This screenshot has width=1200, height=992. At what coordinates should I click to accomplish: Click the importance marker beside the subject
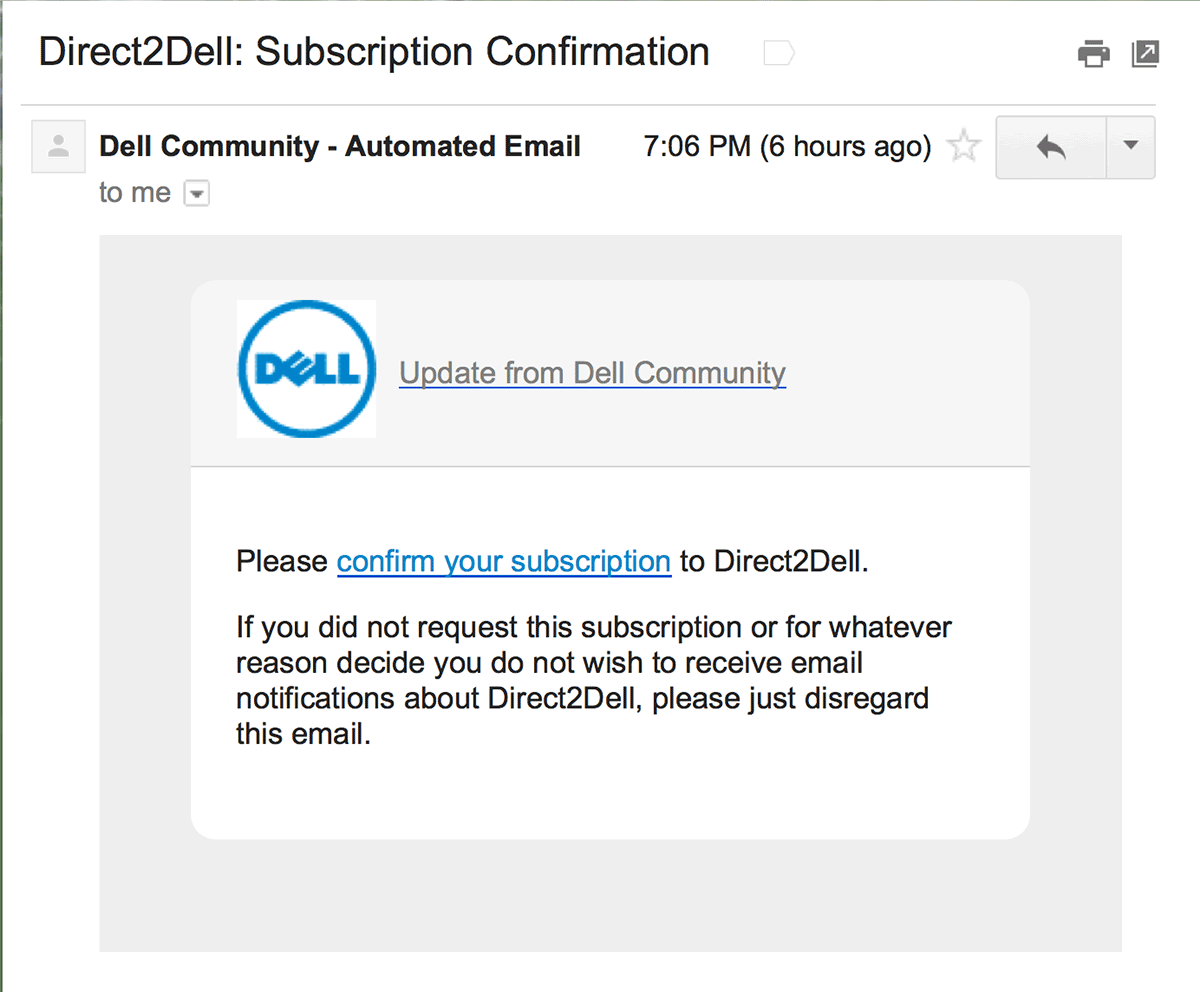point(778,53)
